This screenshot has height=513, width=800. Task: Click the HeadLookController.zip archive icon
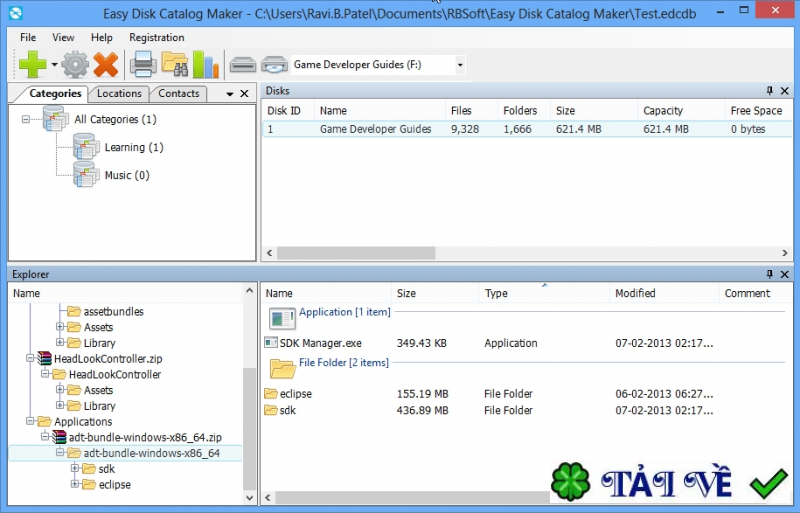43,359
